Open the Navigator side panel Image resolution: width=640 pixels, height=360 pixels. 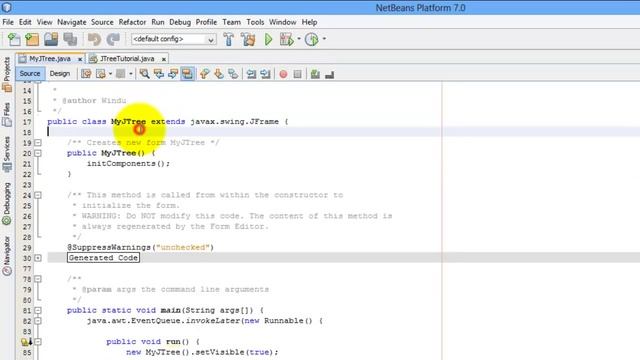pyautogui.click(x=7, y=256)
